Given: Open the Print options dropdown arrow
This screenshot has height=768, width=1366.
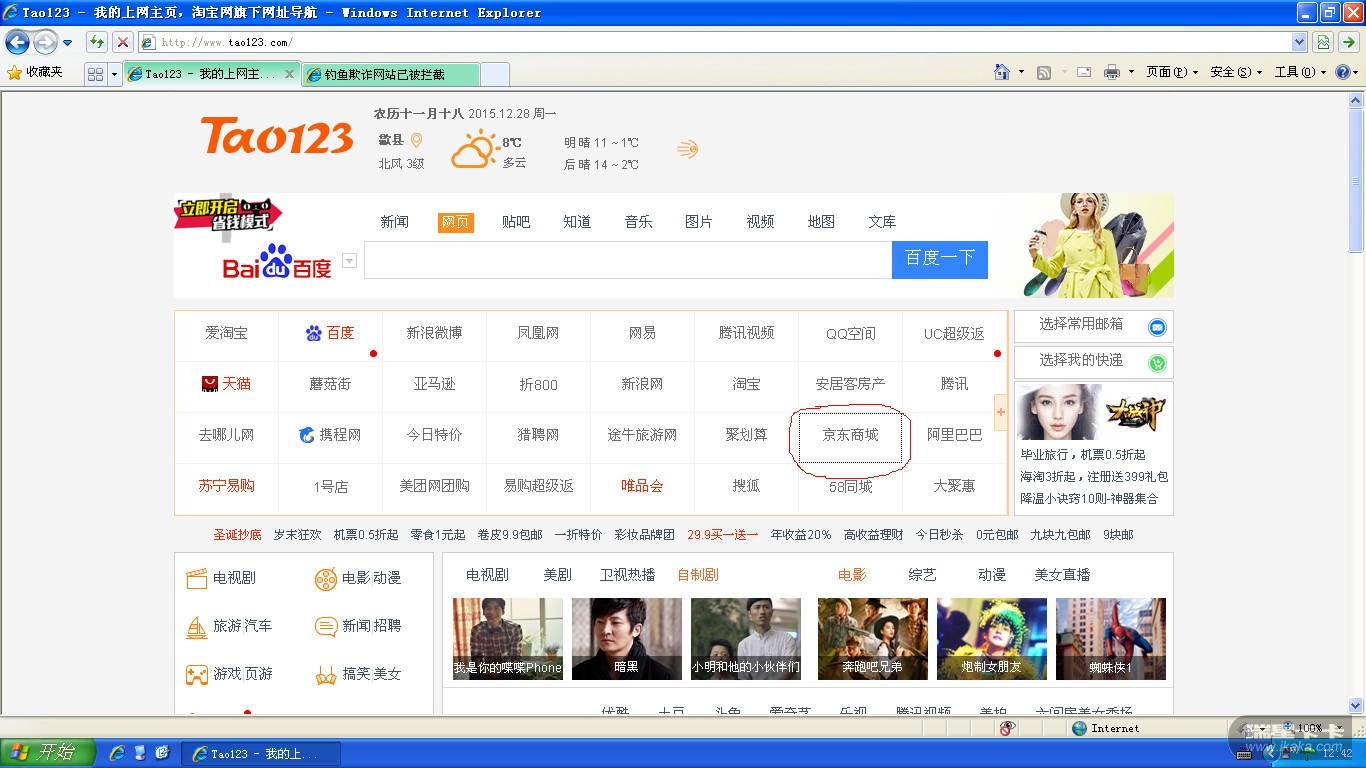Looking at the screenshot, I should 1131,72.
